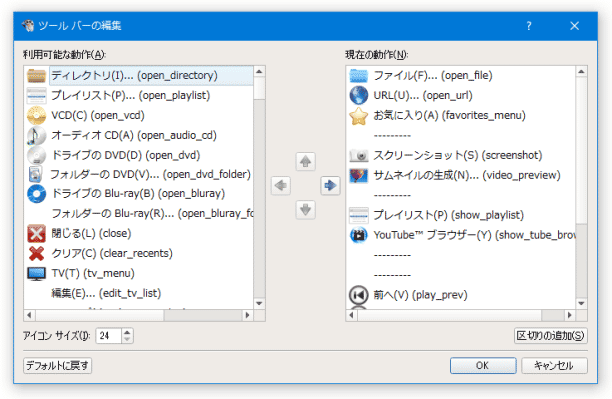Click the Blu-ray drive disc icon
The width and height of the screenshot is (612, 399).
[x=36, y=194]
